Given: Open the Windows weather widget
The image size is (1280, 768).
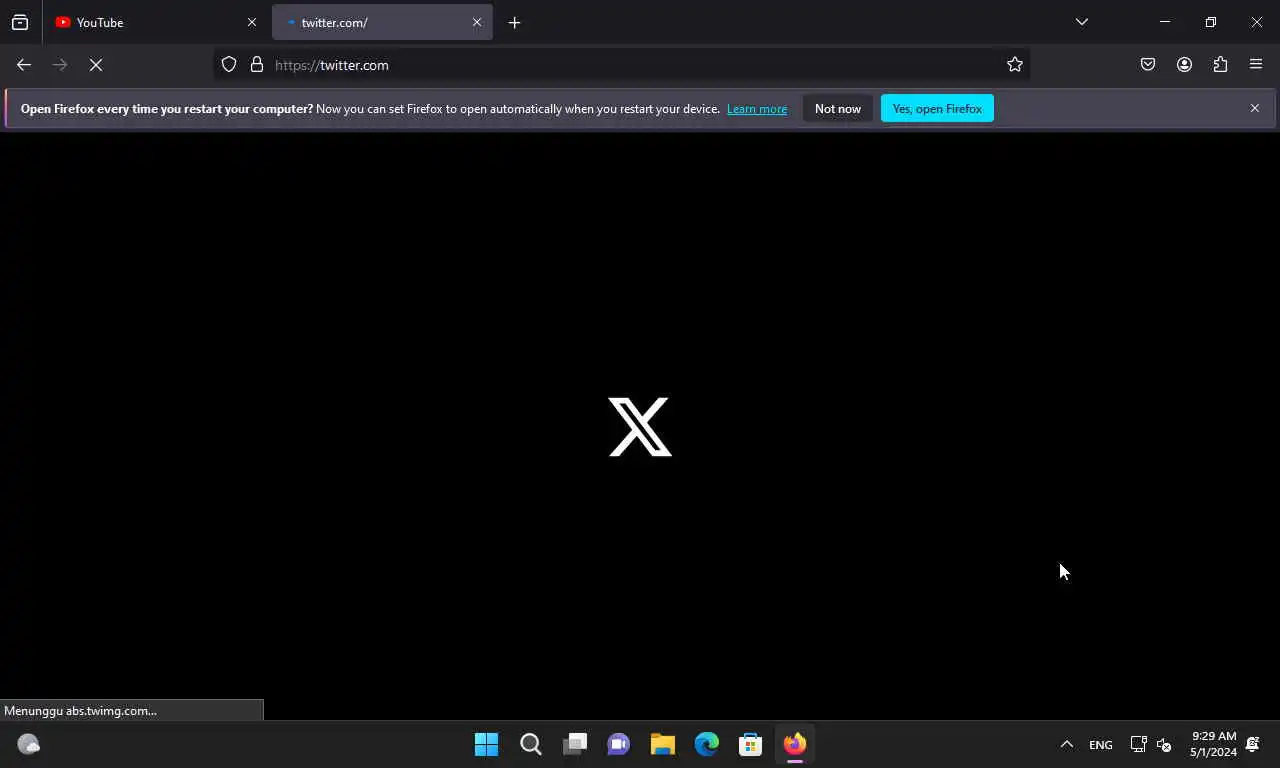Looking at the screenshot, I should [x=28, y=744].
